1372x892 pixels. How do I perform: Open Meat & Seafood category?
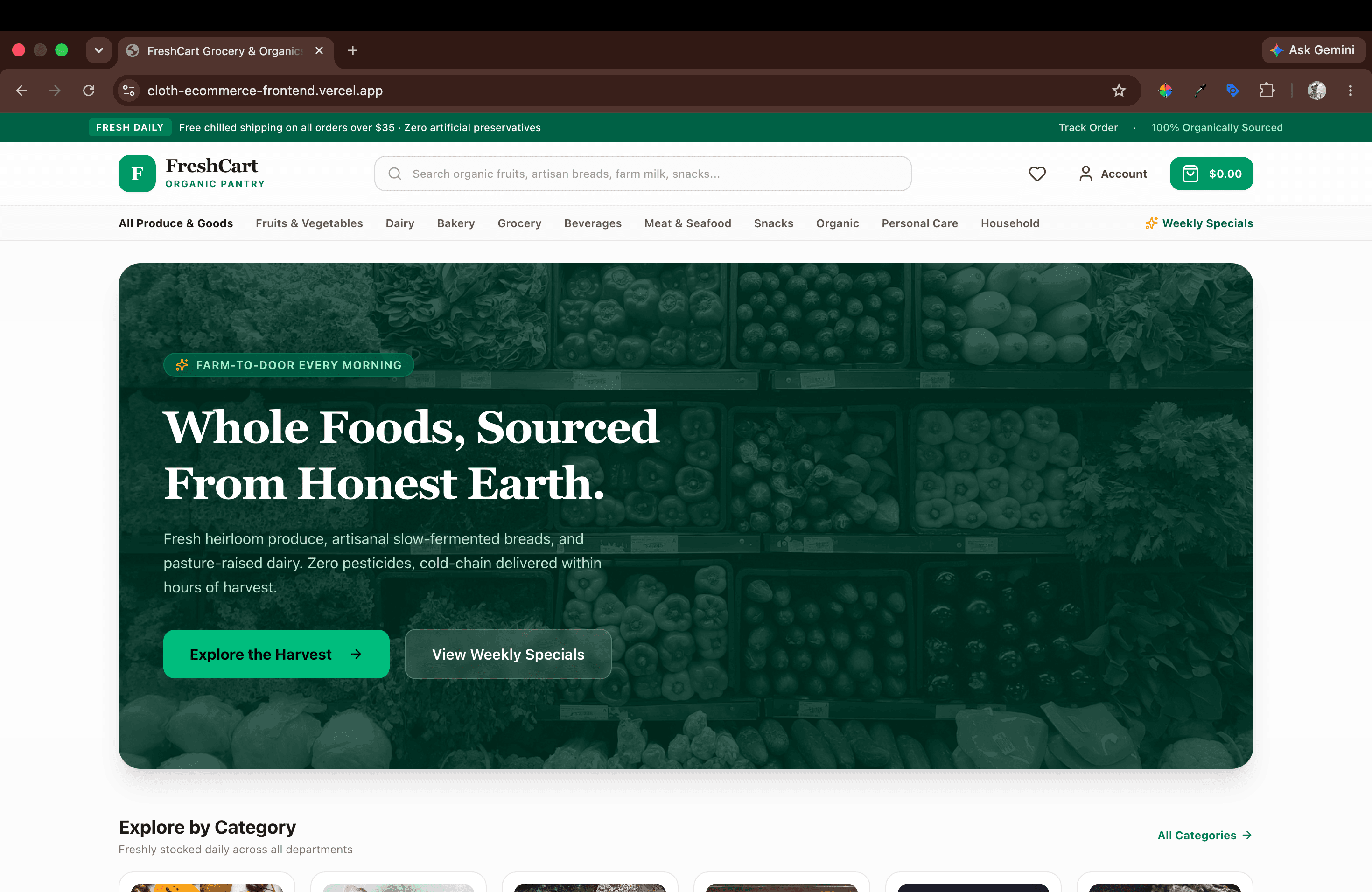pyautogui.click(x=687, y=223)
